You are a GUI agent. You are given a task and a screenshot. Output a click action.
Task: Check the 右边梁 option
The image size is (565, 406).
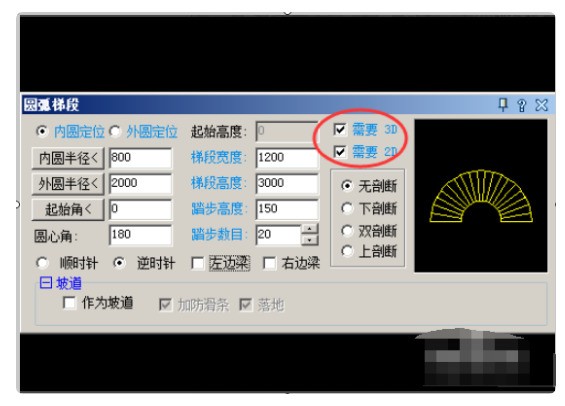pyautogui.click(x=270, y=263)
